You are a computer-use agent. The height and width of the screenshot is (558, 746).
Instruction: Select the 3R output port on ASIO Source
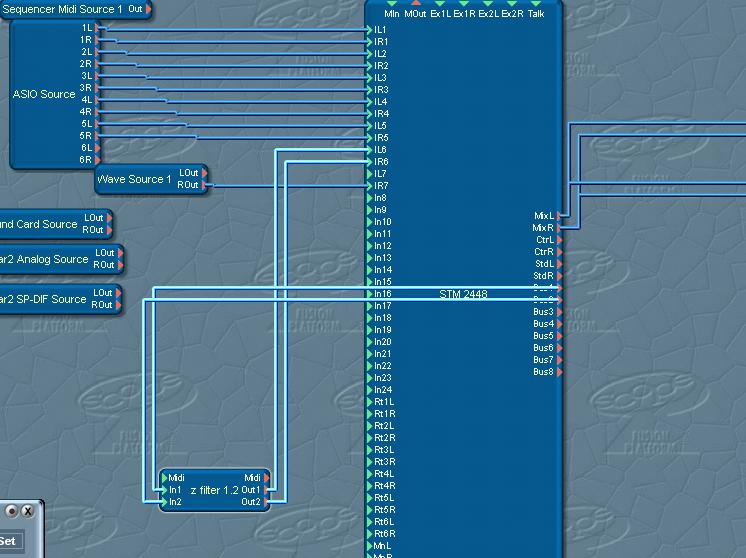click(97, 88)
